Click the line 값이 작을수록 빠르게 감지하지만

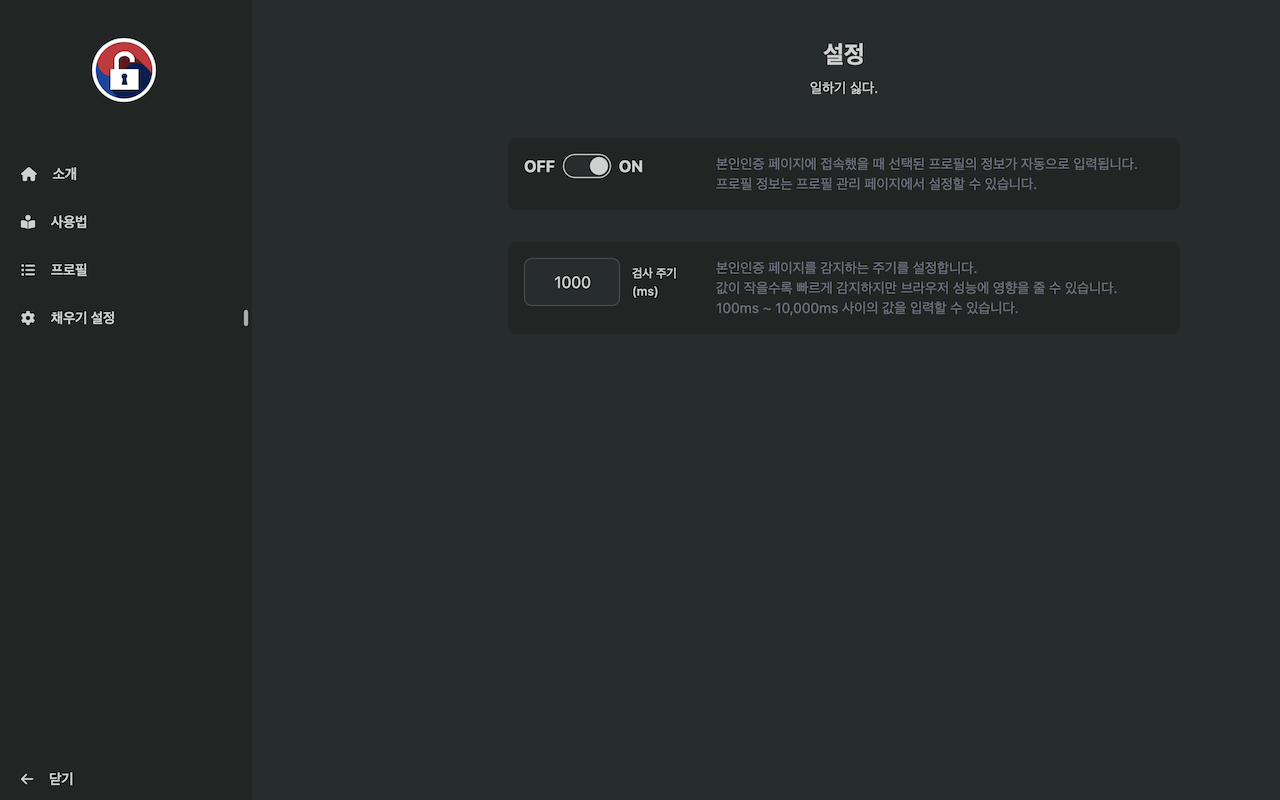[x=916, y=288]
